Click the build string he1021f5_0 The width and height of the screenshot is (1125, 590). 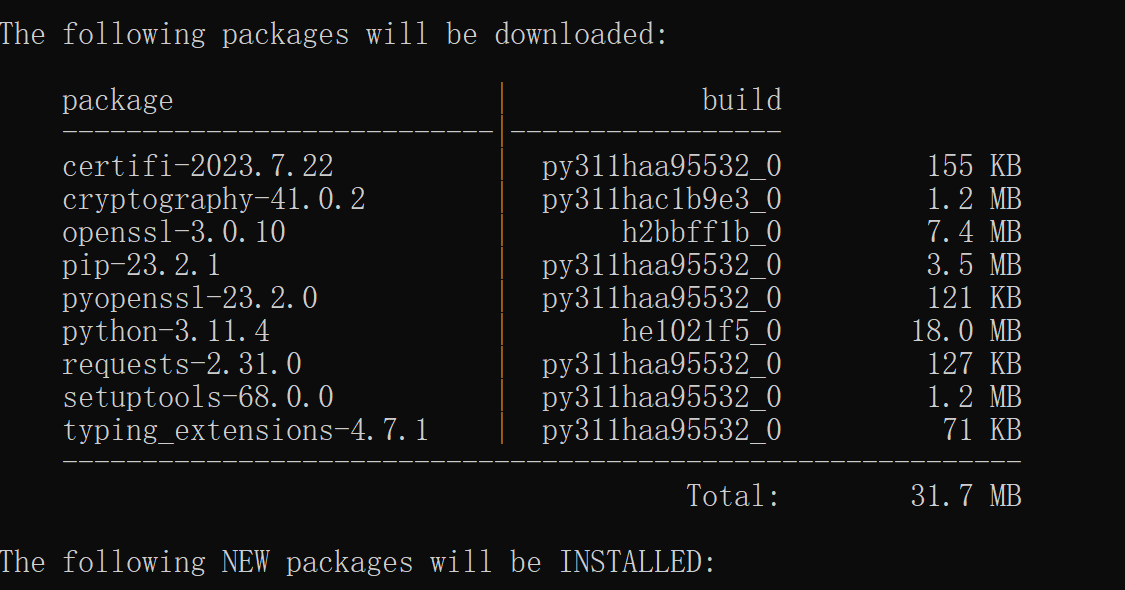pyautogui.click(x=702, y=332)
